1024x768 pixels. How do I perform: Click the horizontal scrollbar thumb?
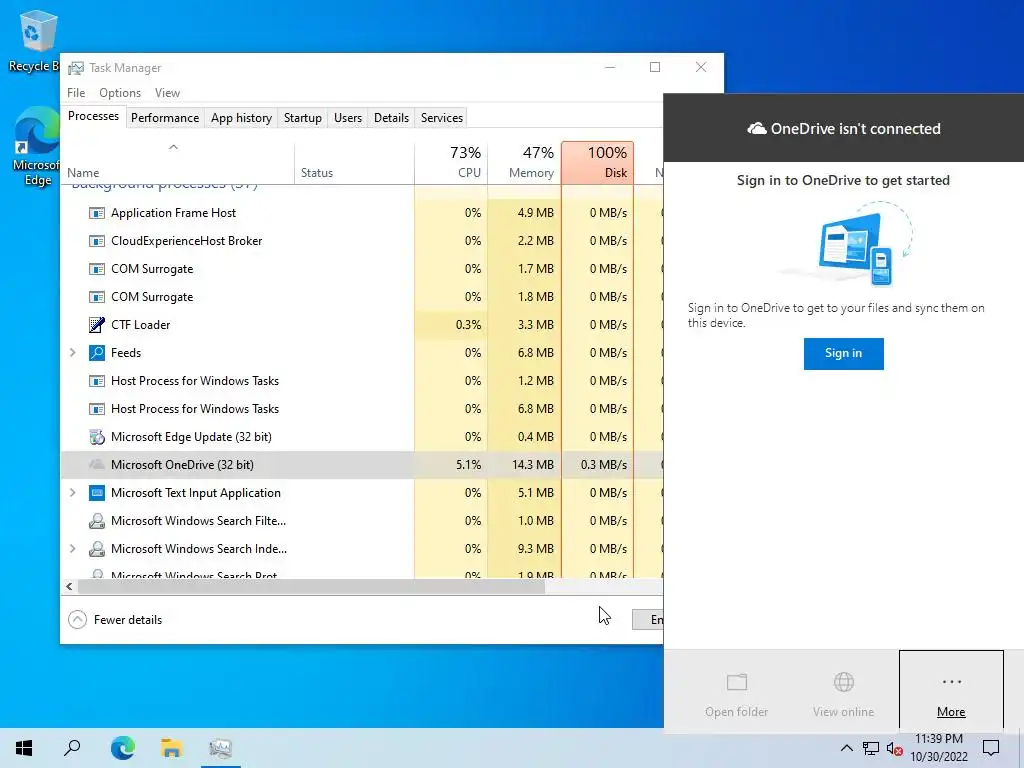pyautogui.click(x=311, y=586)
